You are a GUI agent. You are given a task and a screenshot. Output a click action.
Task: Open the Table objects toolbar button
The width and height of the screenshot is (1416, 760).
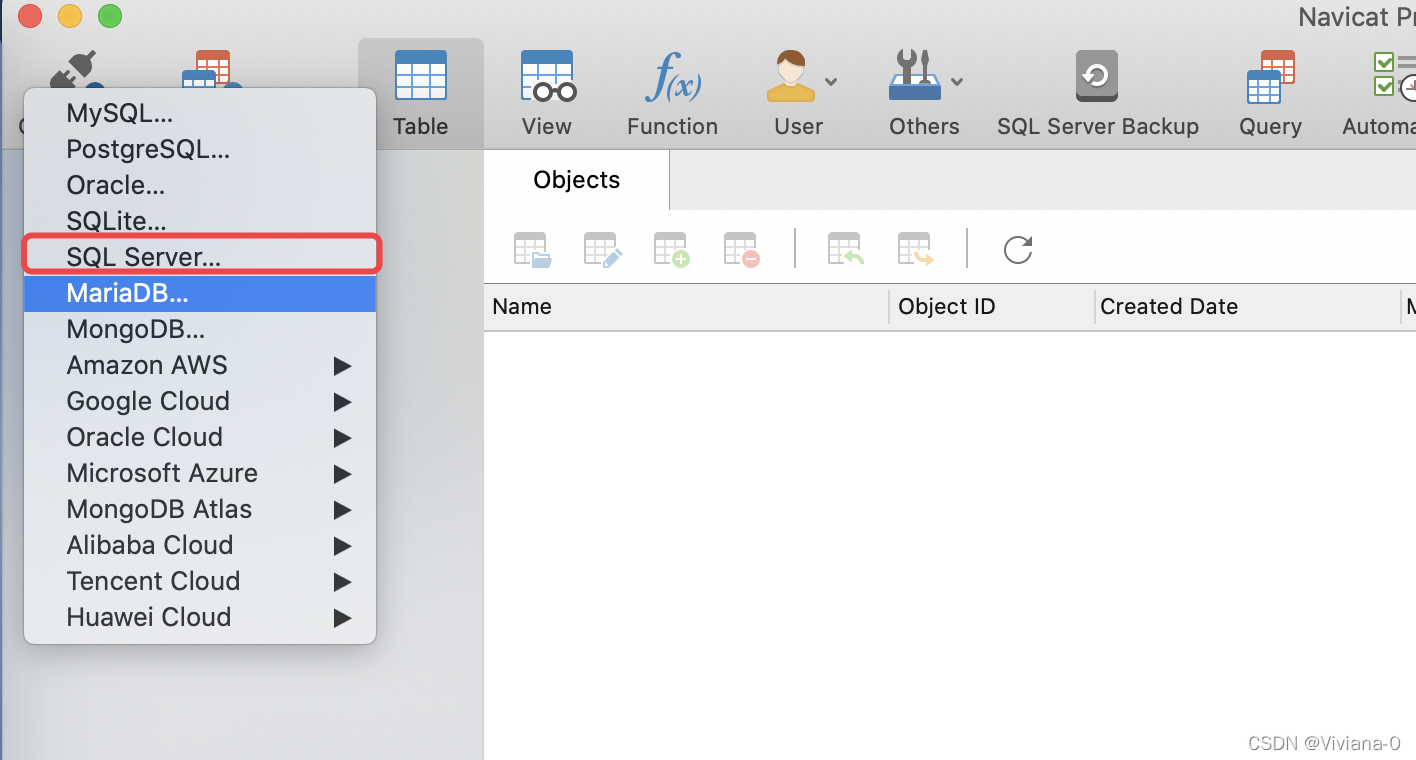[x=420, y=94]
